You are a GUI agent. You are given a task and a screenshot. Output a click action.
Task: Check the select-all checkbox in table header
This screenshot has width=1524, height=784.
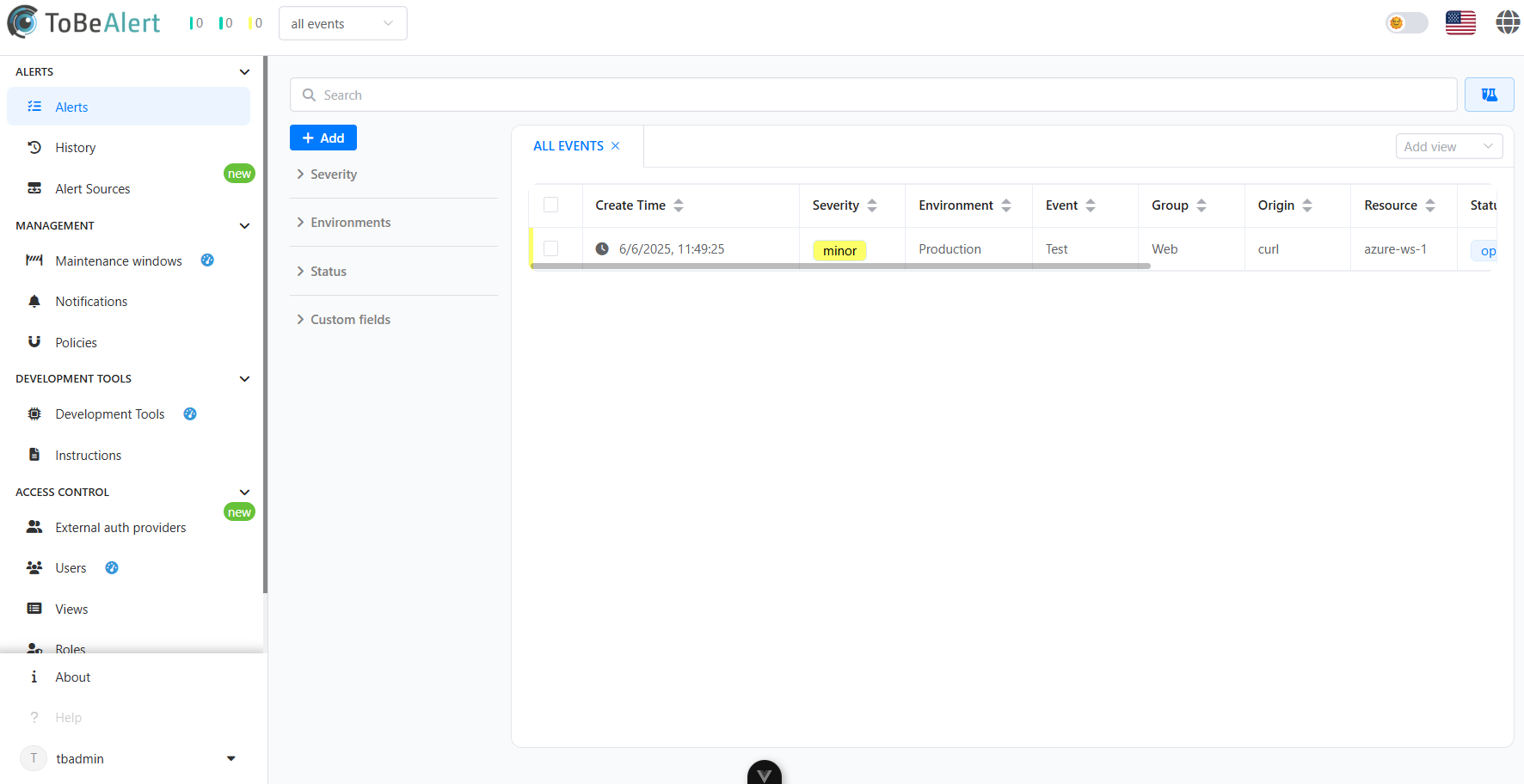[551, 205]
